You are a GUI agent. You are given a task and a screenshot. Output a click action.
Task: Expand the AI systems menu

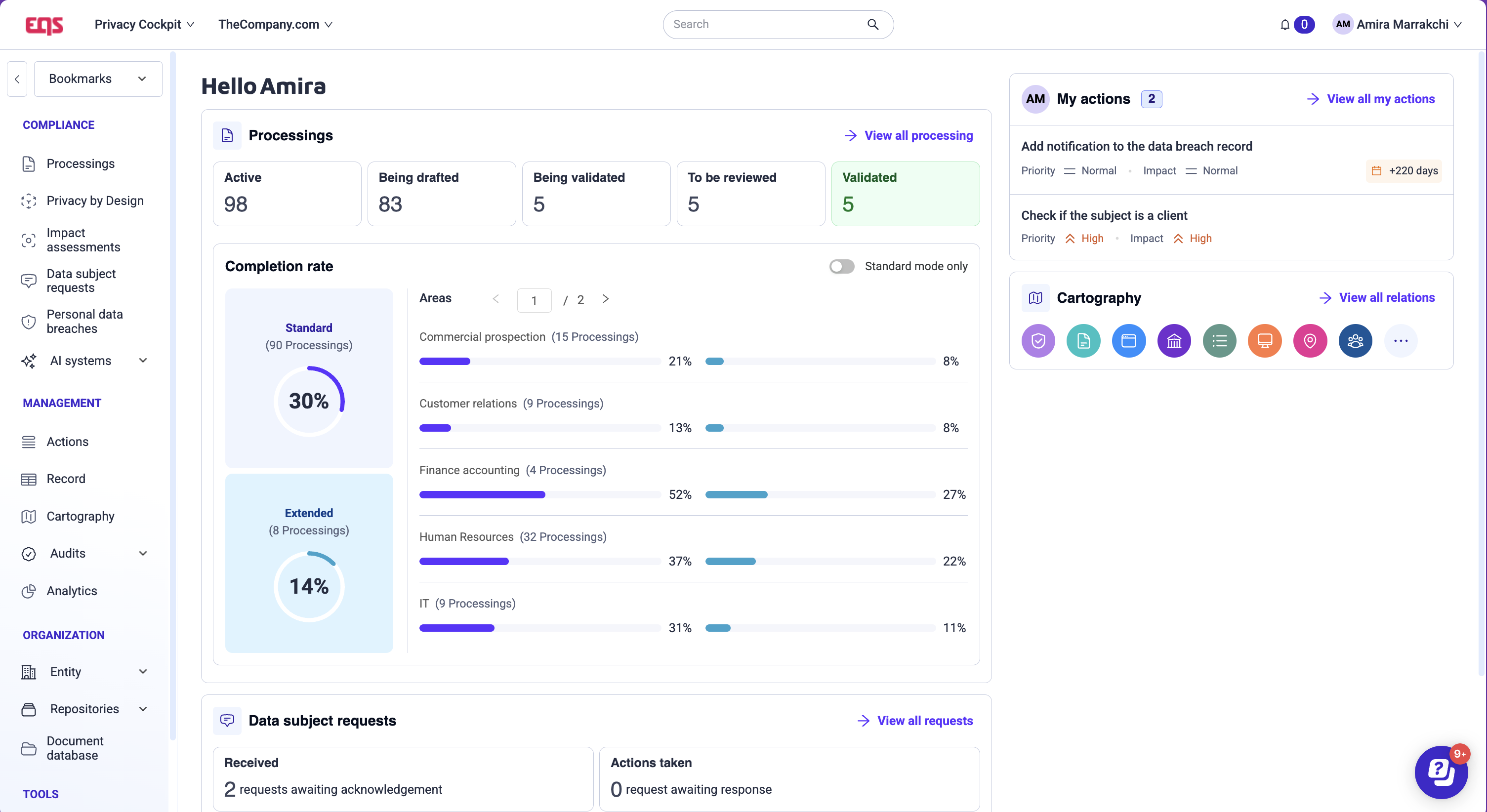(x=143, y=361)
